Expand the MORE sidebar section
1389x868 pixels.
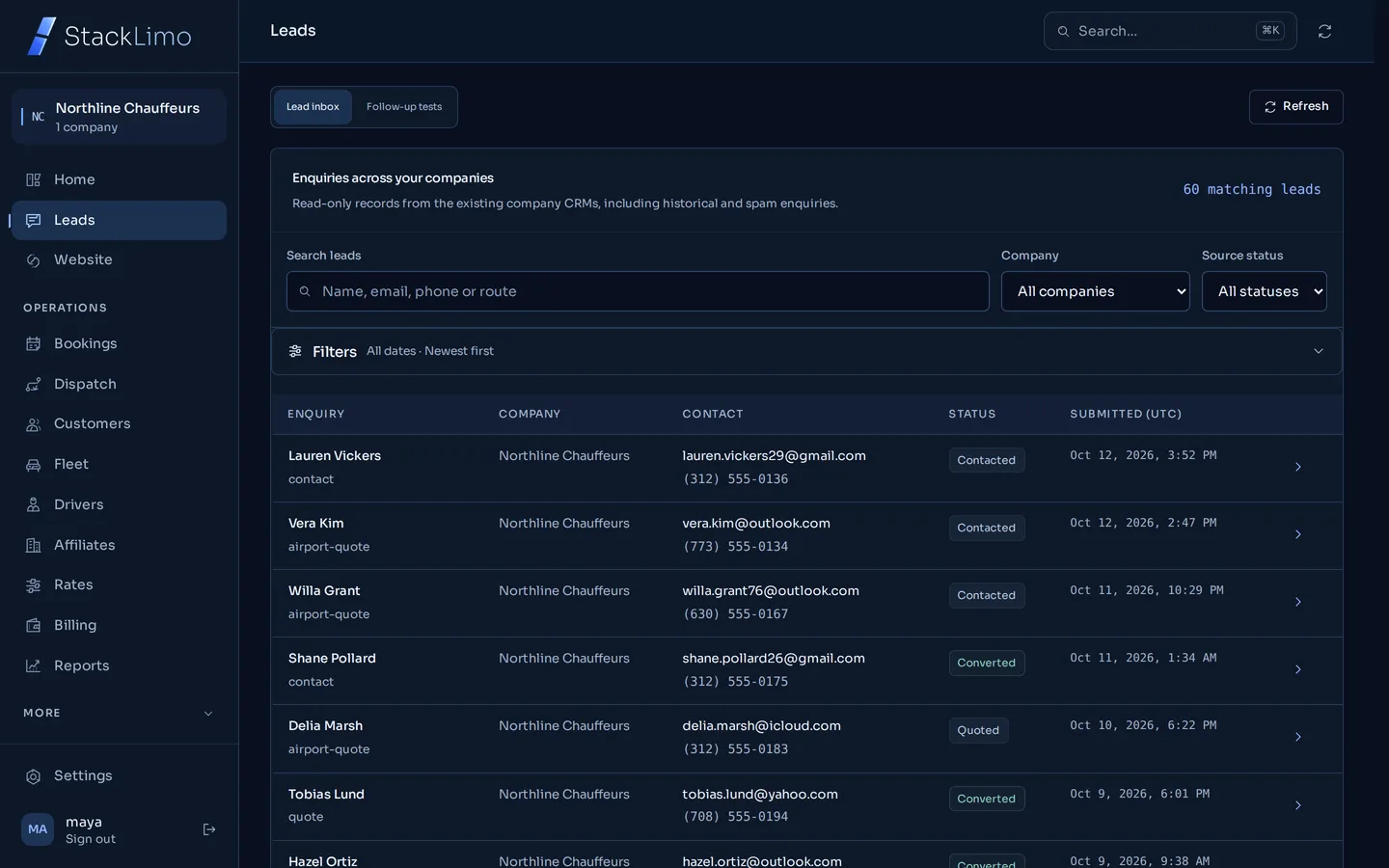tap(119, 714)
